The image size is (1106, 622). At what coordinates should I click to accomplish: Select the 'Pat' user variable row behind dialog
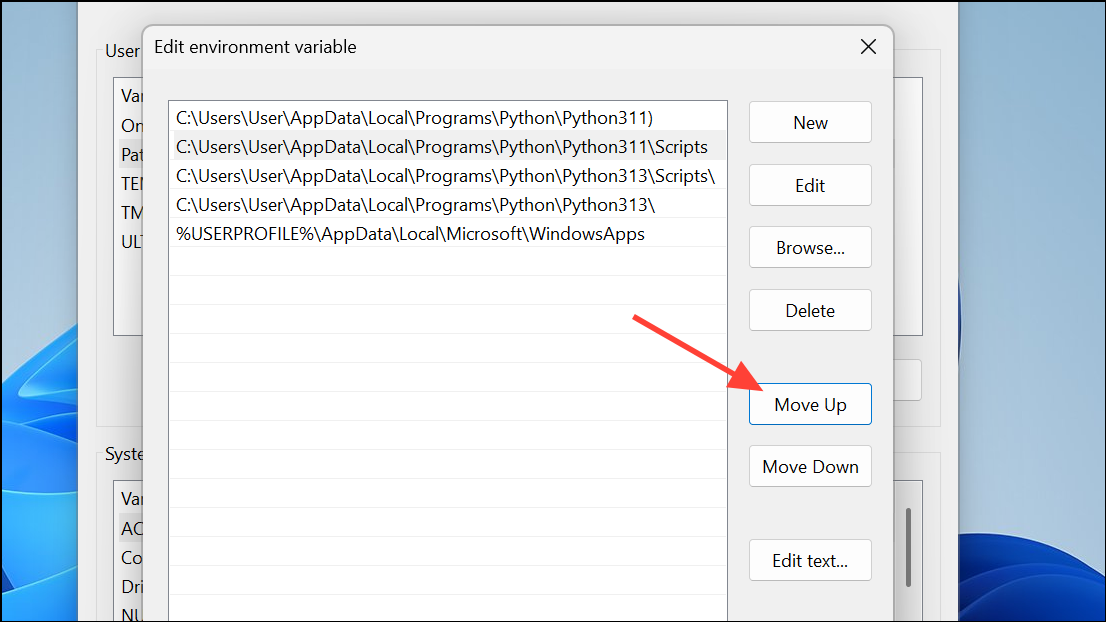click(x=131, y=156)
